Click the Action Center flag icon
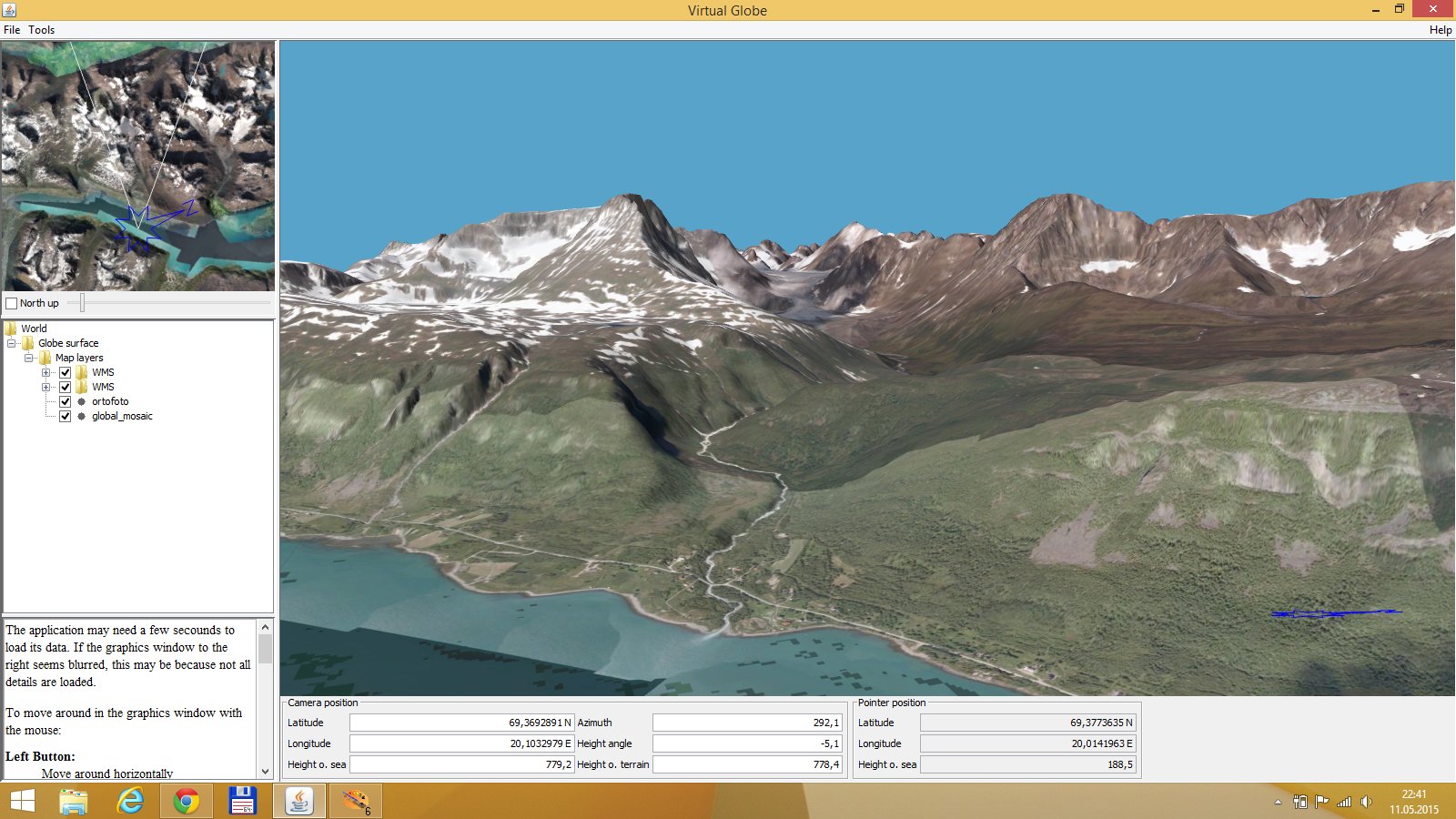Viewport: 1456px width, 819px height. [1321, 802]
